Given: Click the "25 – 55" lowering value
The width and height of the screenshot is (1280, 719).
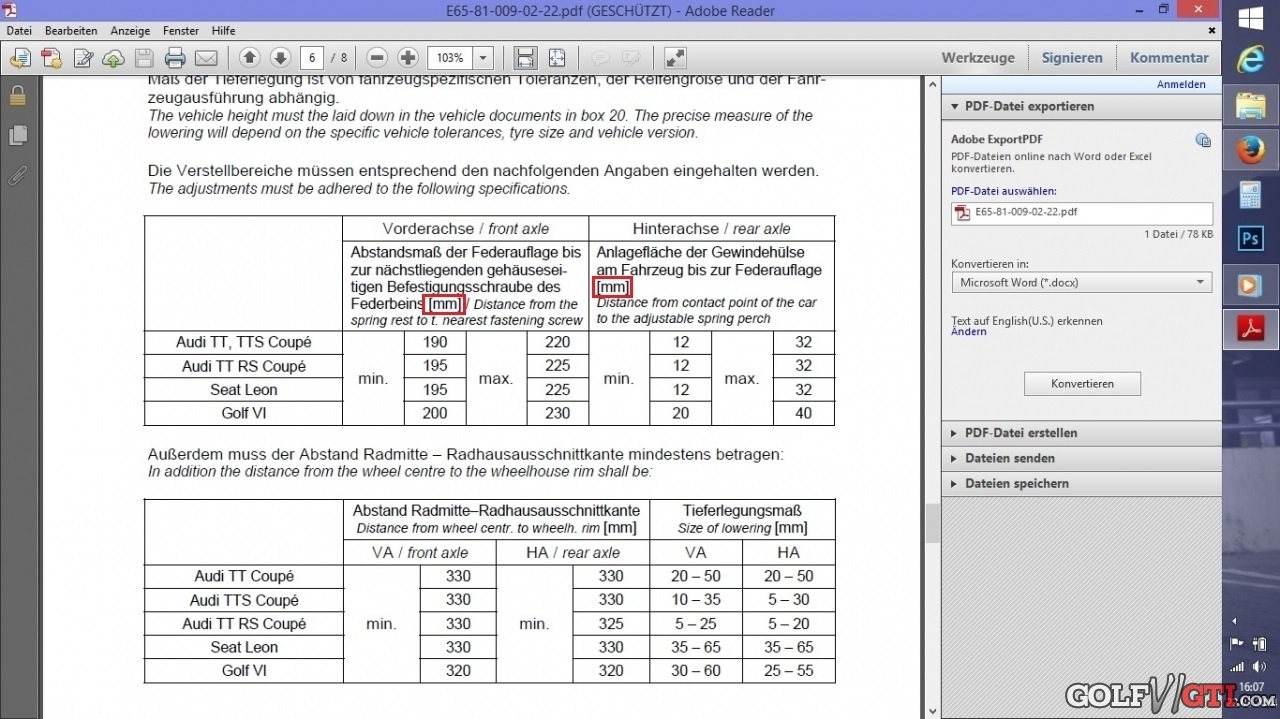Looking at the screenshot, I should (788, 671).
